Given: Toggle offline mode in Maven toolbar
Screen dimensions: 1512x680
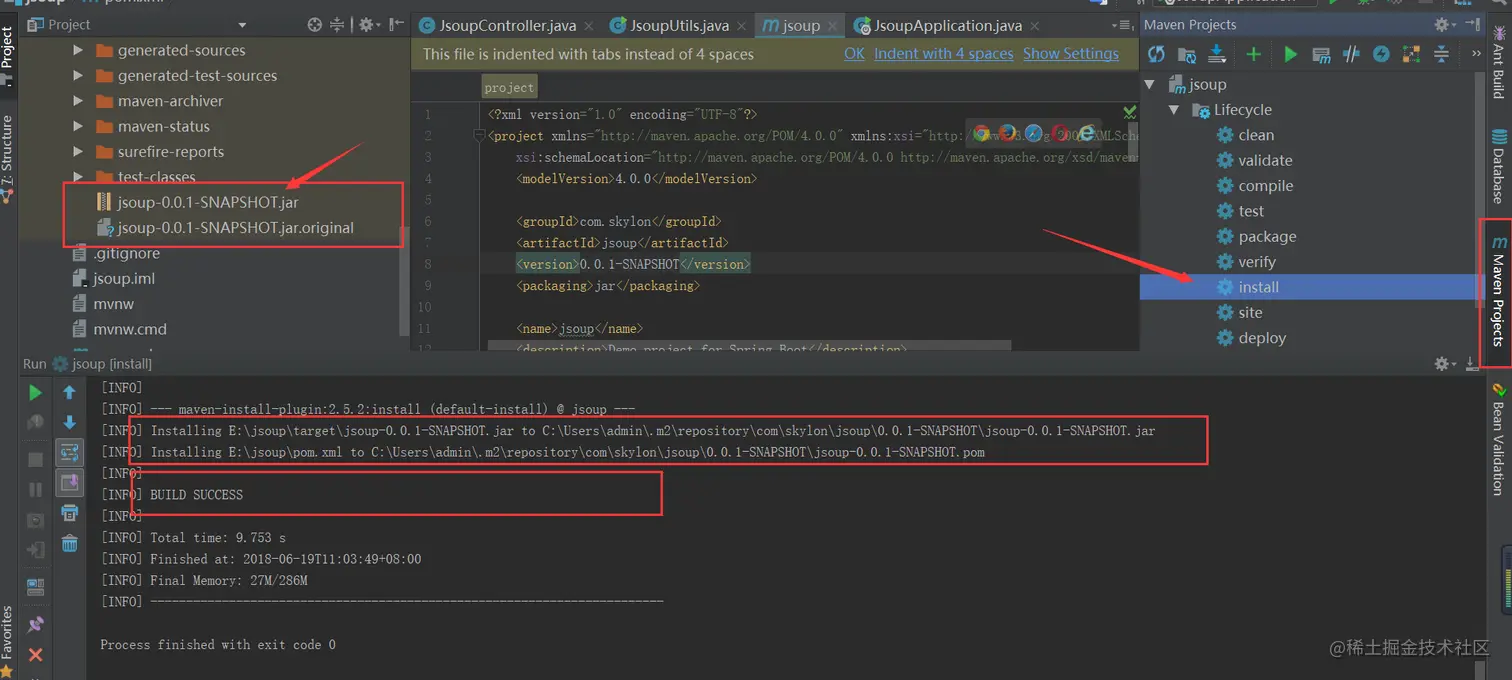Looking at the screenshot, I should point(1351,54).
